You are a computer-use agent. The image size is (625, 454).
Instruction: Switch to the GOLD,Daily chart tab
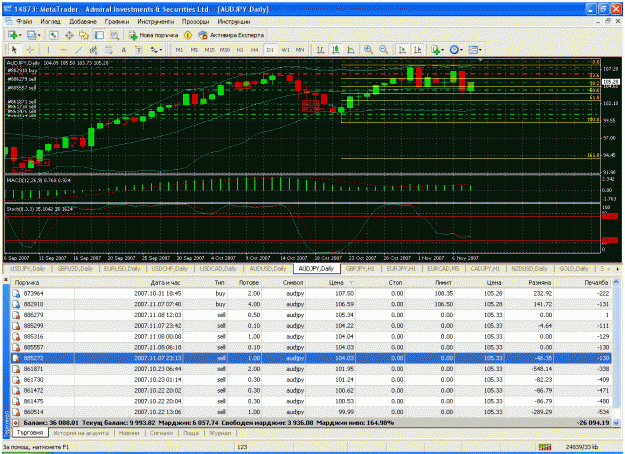pos(574,269)
